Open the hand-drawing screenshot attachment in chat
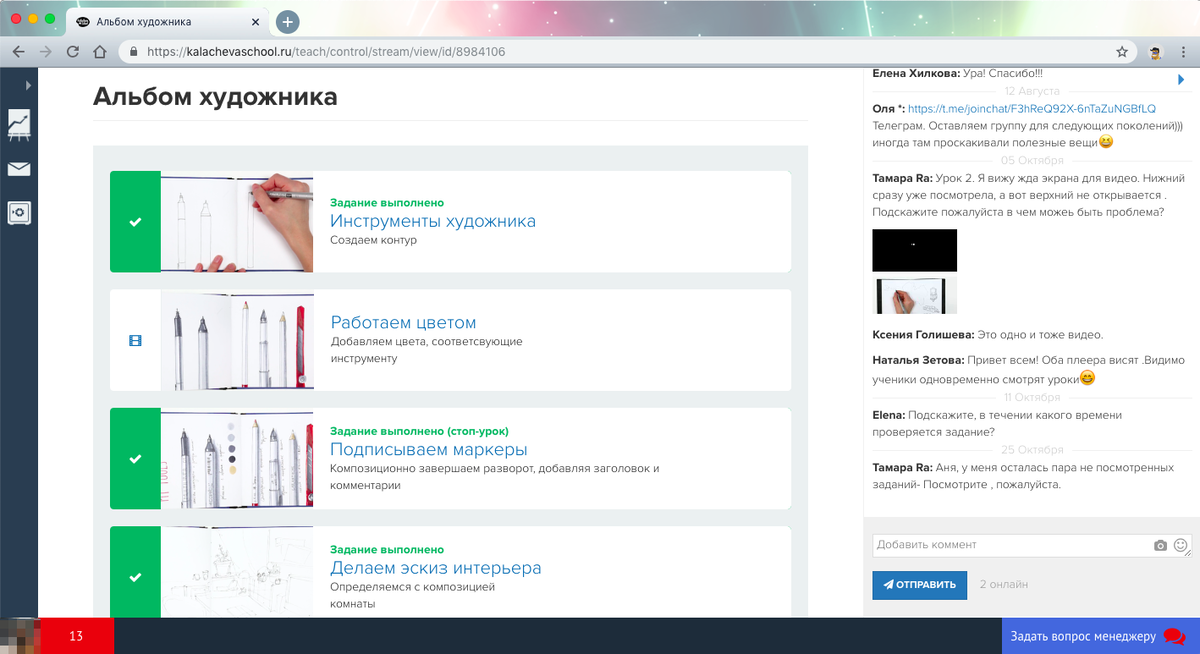Viewport: 1200px width, 654px height. 914,296
